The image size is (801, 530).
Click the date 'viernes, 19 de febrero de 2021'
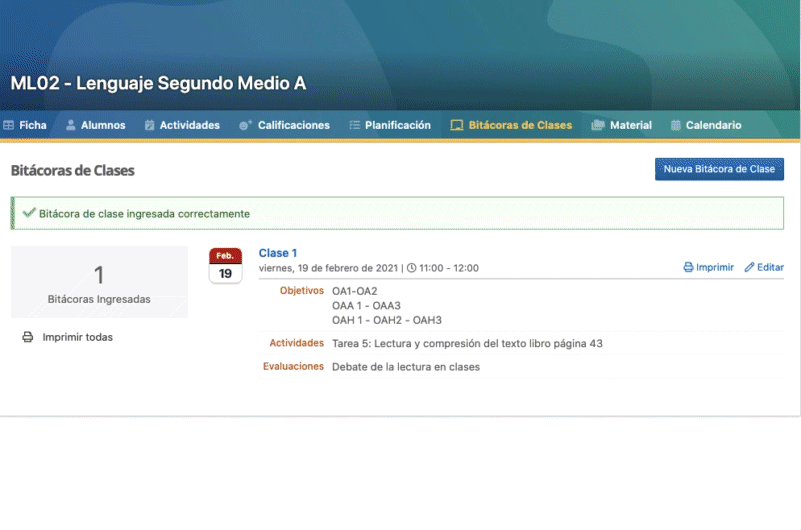coord(328,268)
